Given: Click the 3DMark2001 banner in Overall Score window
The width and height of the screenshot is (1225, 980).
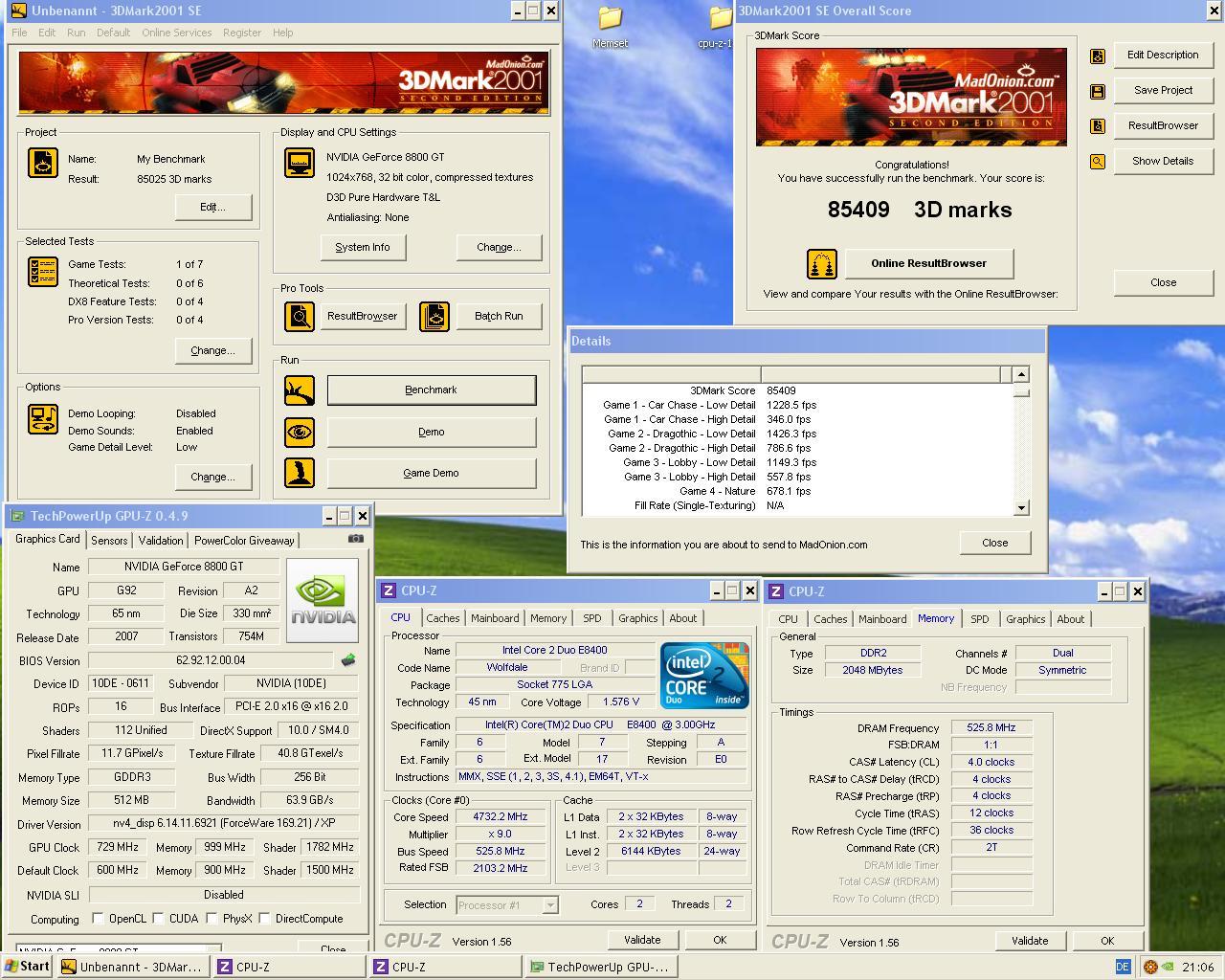Looking at the screenshot, I should pos(911,97).
